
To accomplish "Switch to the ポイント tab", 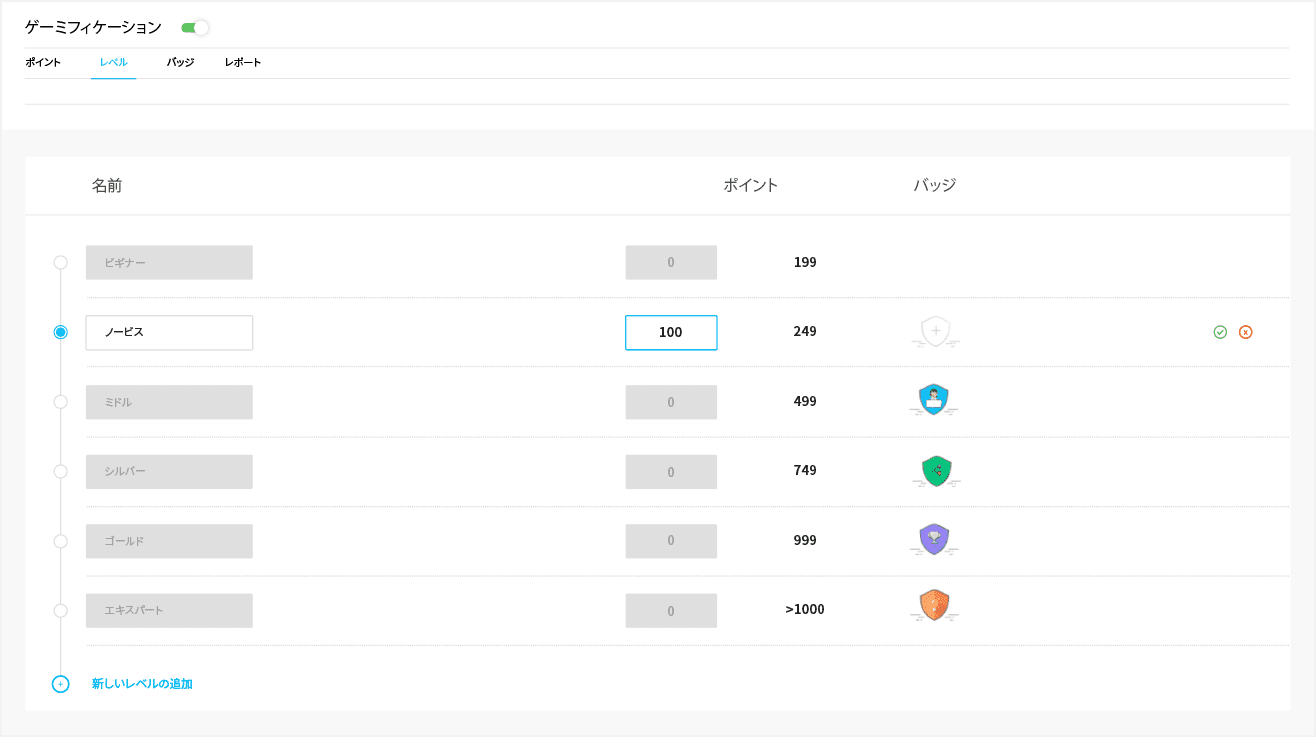I will coord(43,62).
